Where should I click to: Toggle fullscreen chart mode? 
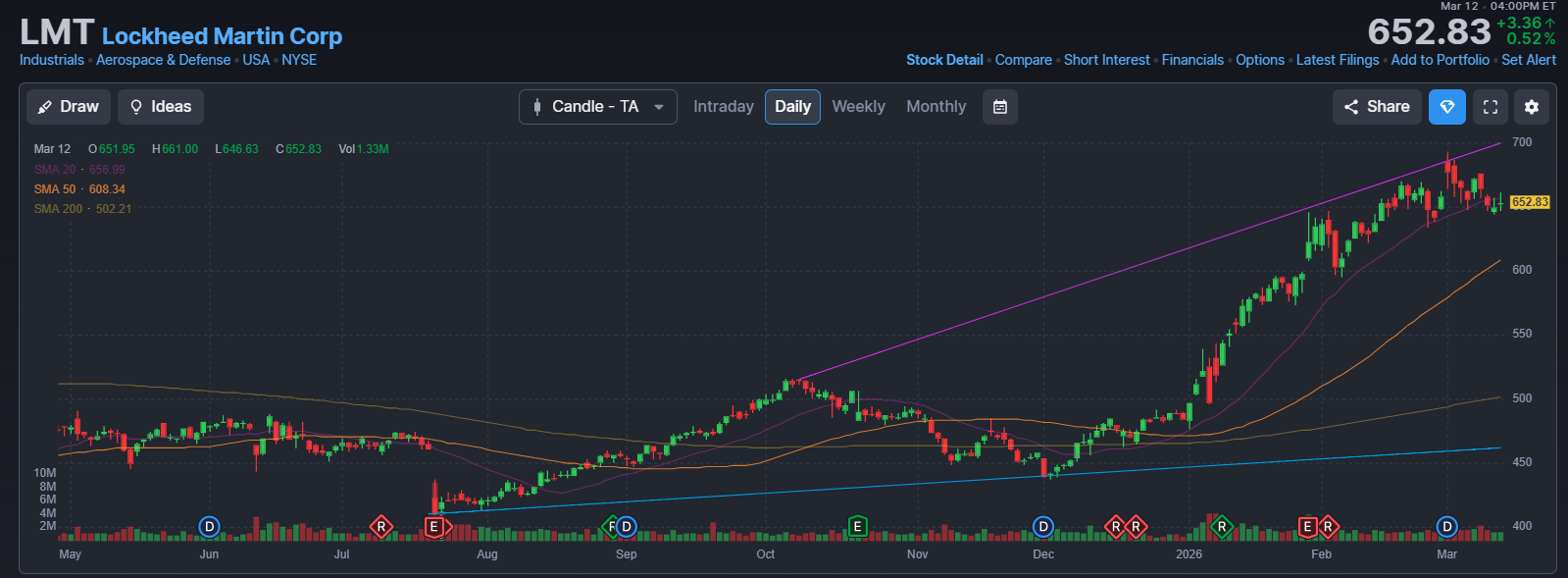point(1491,107)
